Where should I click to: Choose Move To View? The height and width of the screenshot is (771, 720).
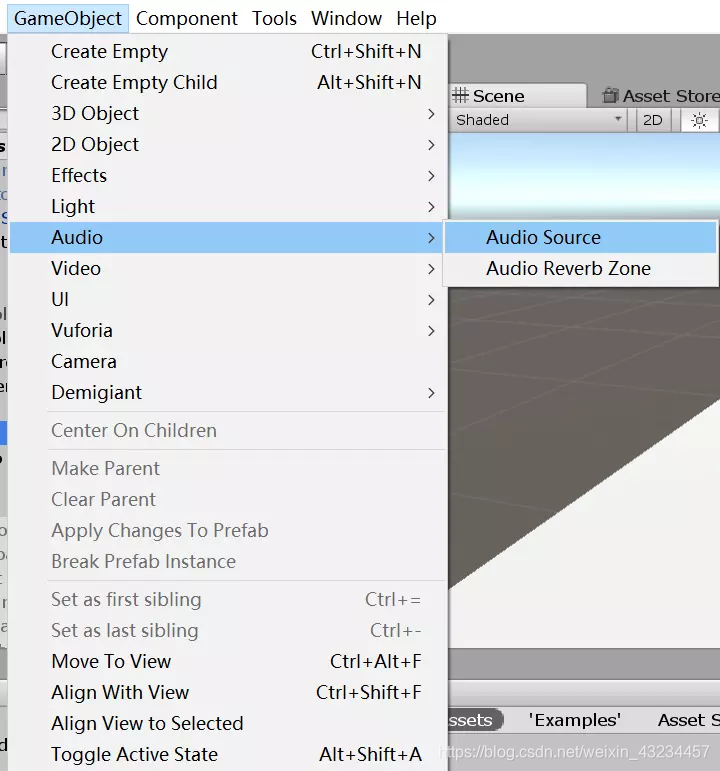point(228,661)
